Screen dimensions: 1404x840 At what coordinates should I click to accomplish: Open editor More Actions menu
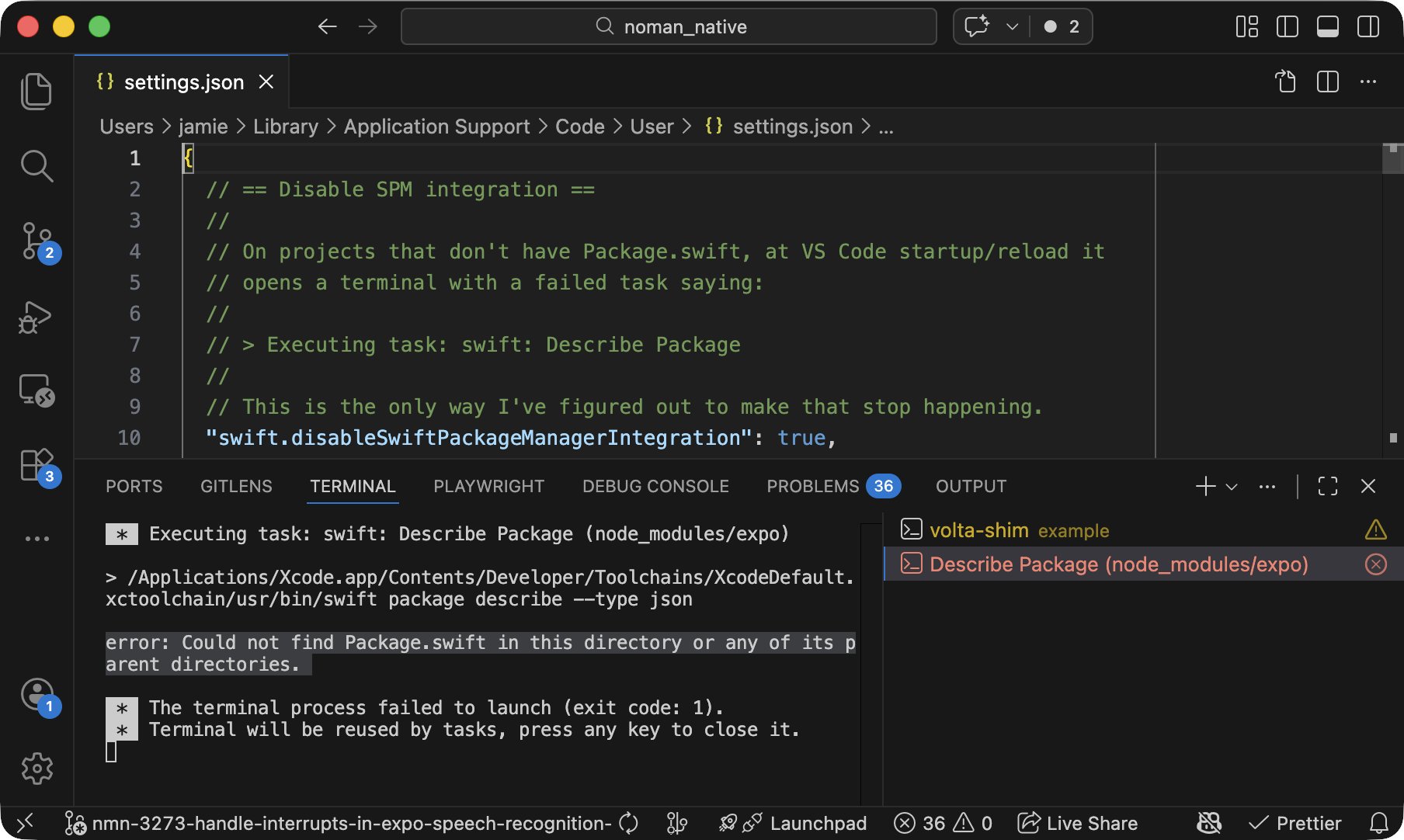[1368, 82]
